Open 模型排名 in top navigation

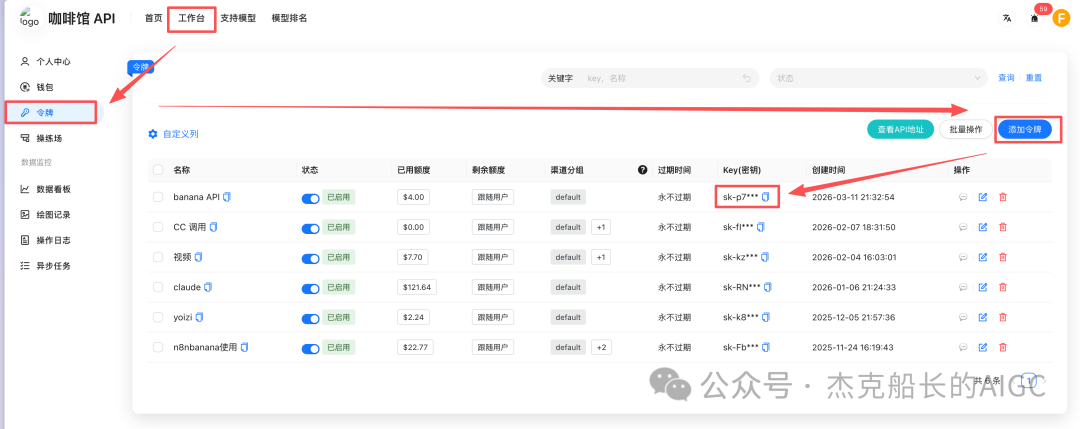[x=289, y=19]
